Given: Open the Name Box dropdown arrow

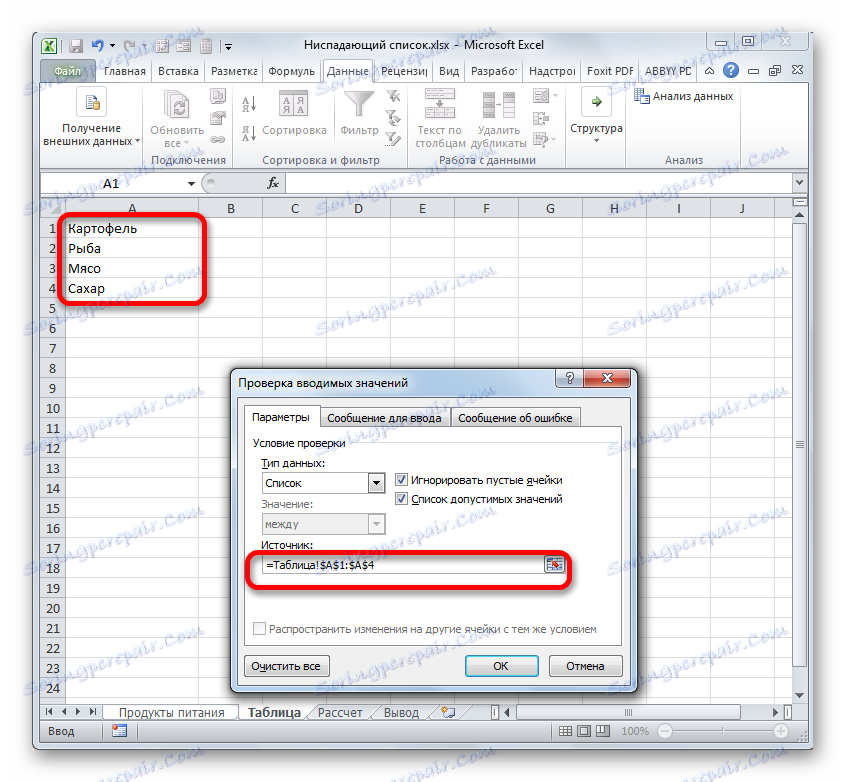Looking at the screenshot, I should 191,184.
